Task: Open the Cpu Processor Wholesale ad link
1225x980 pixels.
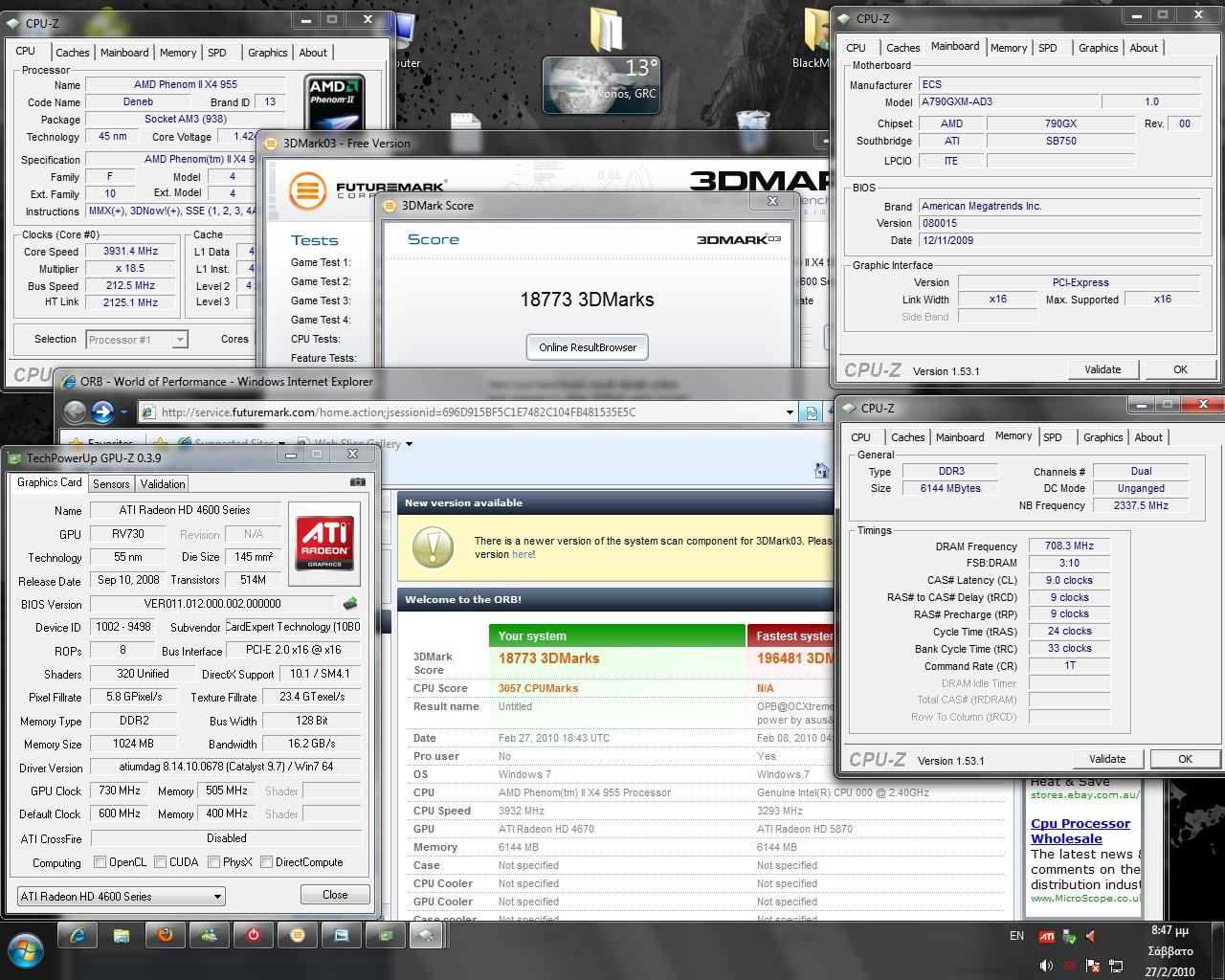Action: [x=1080, y=831]
